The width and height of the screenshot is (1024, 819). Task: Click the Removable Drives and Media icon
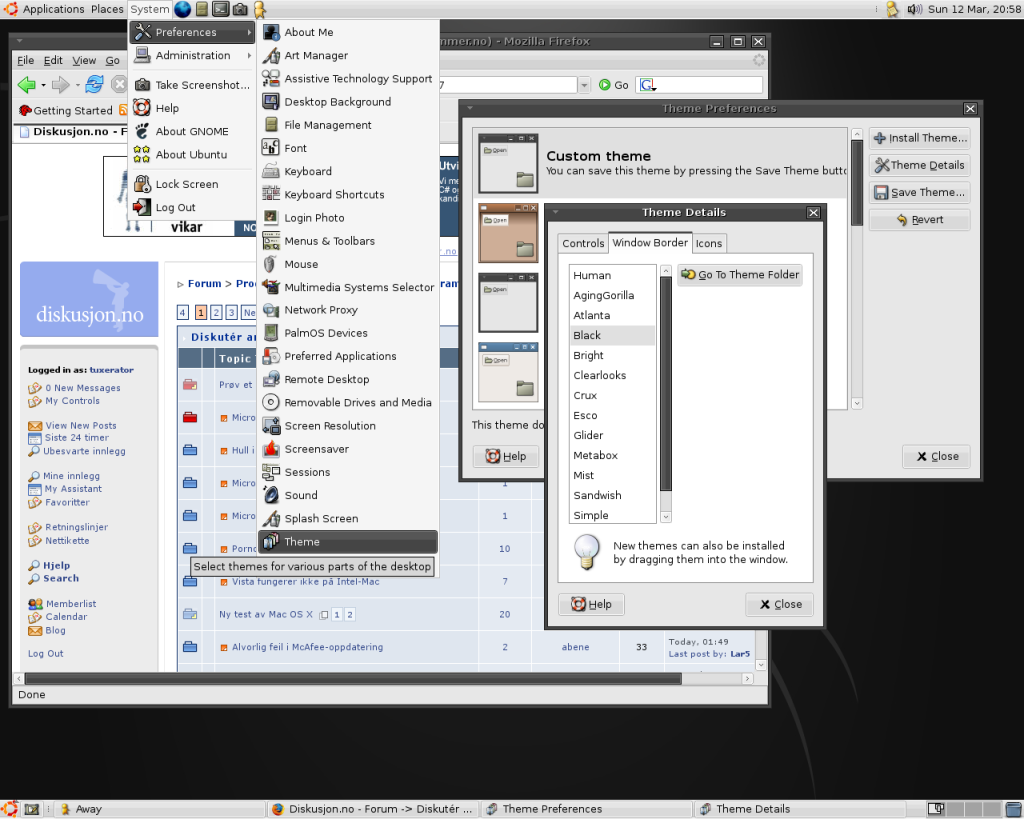pos(271,402)
